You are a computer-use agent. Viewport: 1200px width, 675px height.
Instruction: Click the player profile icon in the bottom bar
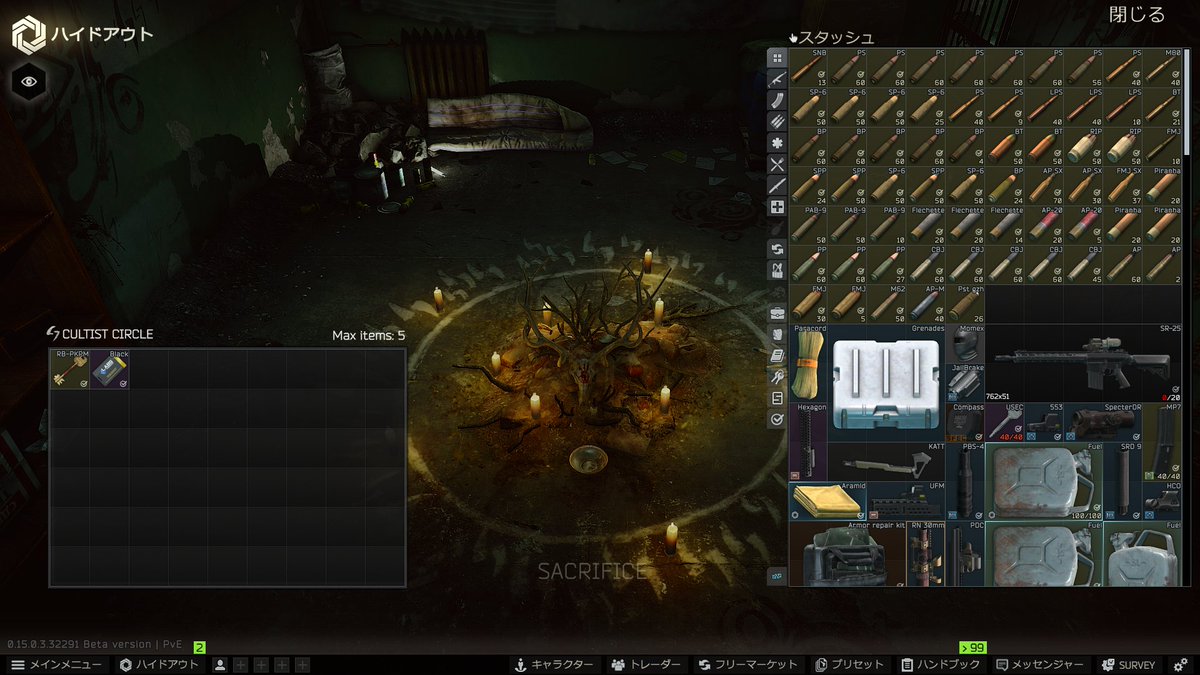point(220,665)
